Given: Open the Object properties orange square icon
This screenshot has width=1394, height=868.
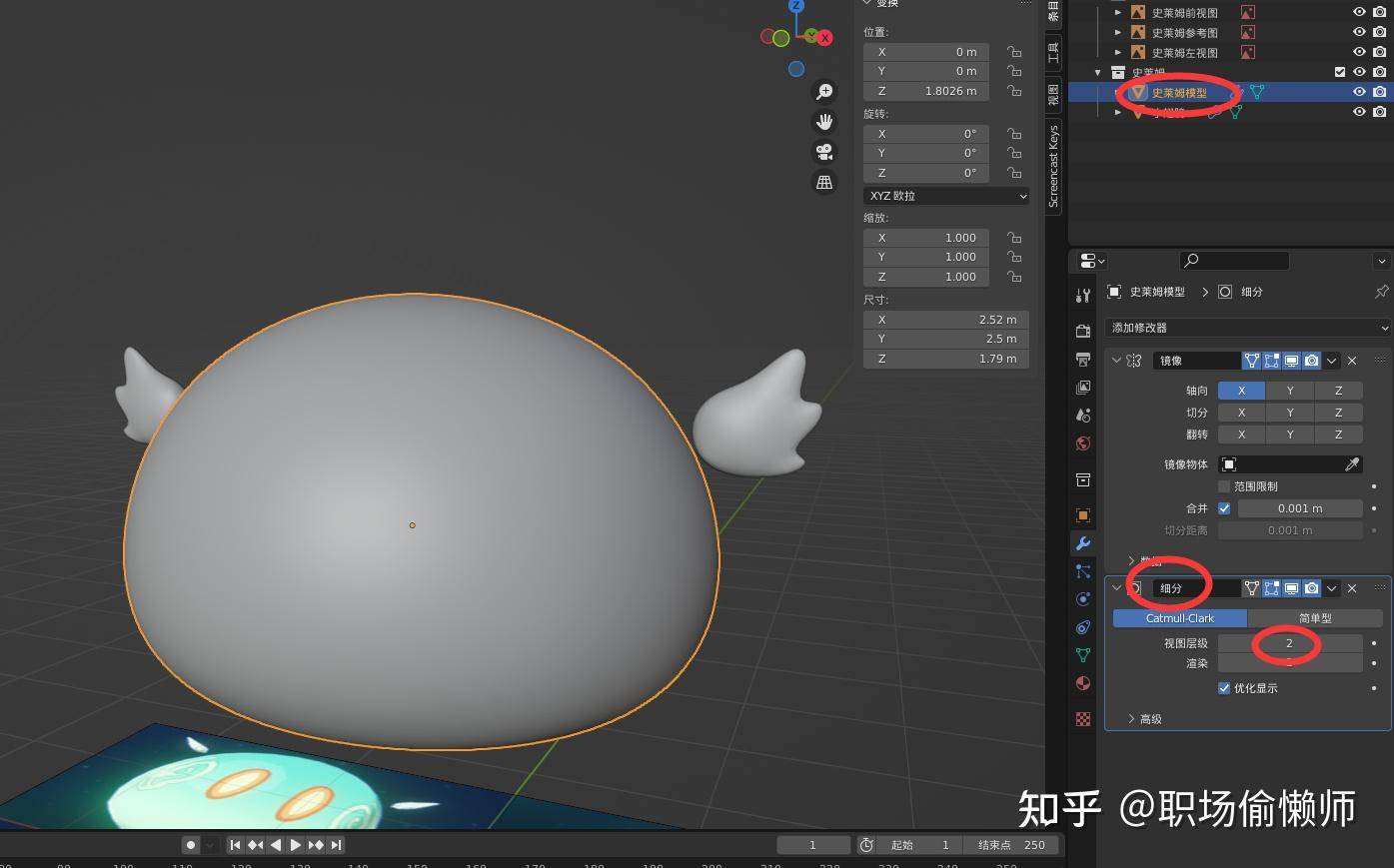Looking at the screenshot, I should point(1083,515).
